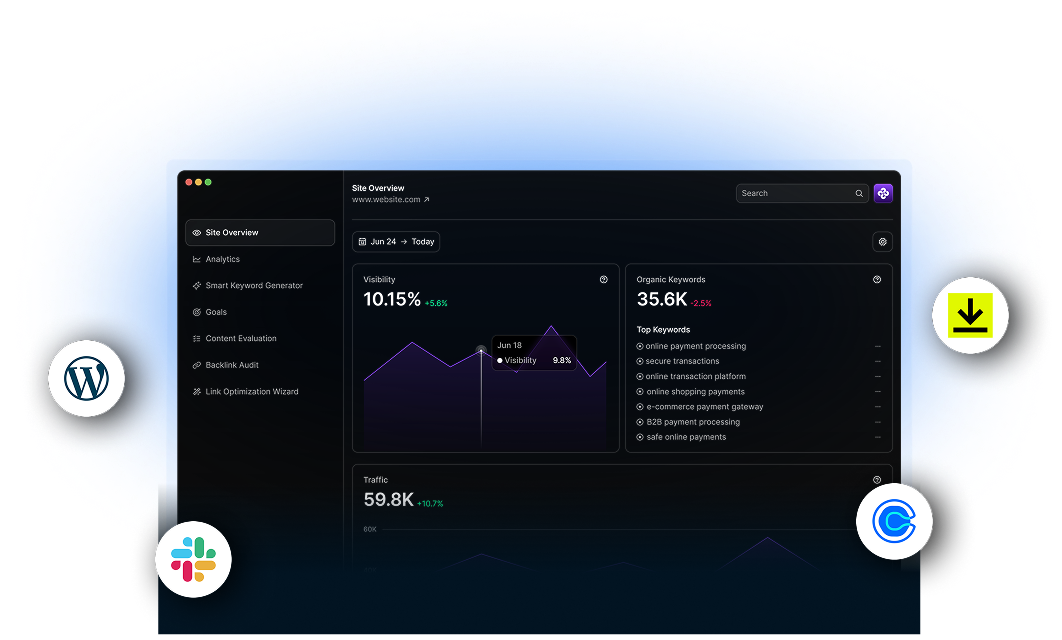Click the Goals target icon

(196, 312)
